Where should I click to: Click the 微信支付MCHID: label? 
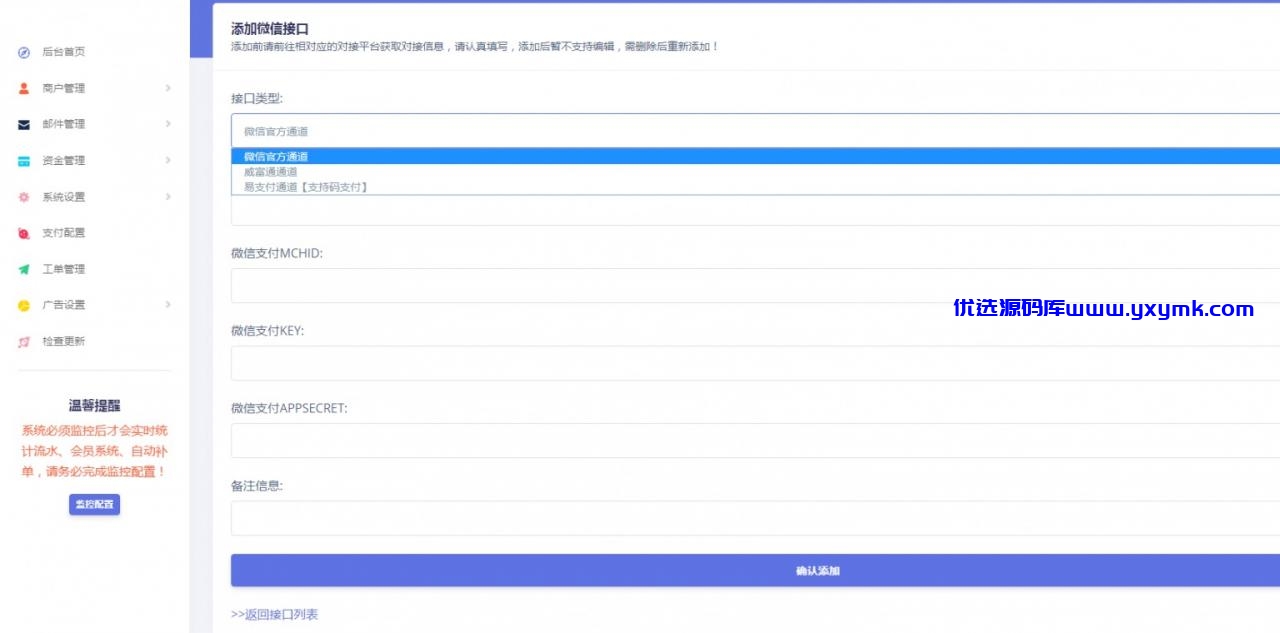point(277,253)
